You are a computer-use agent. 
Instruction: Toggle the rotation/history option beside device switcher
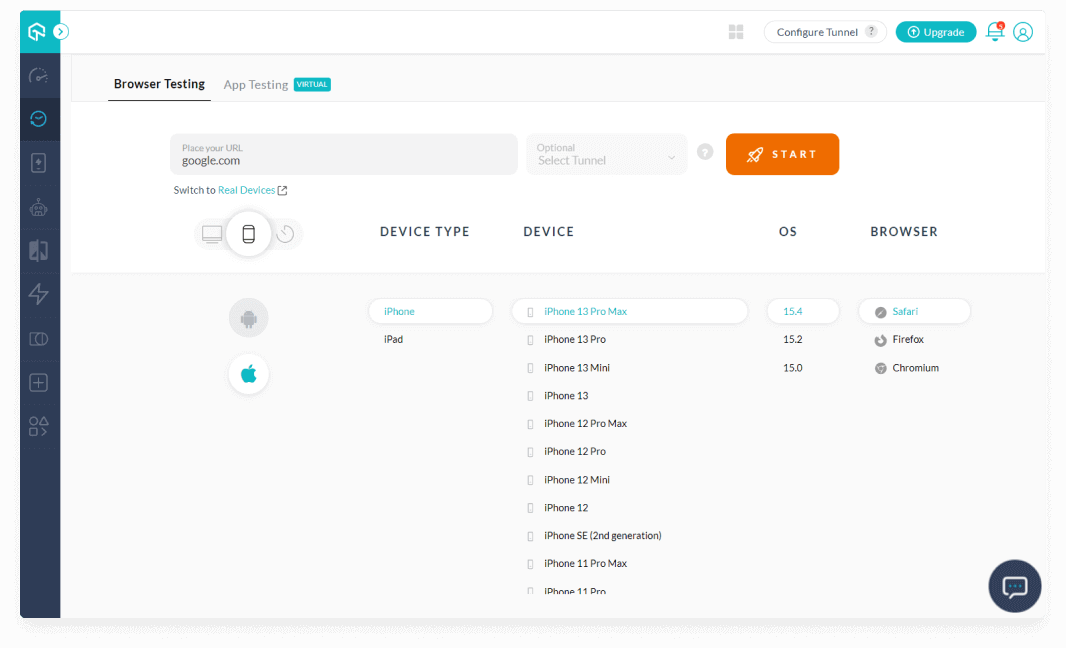[x=285, y=233]
